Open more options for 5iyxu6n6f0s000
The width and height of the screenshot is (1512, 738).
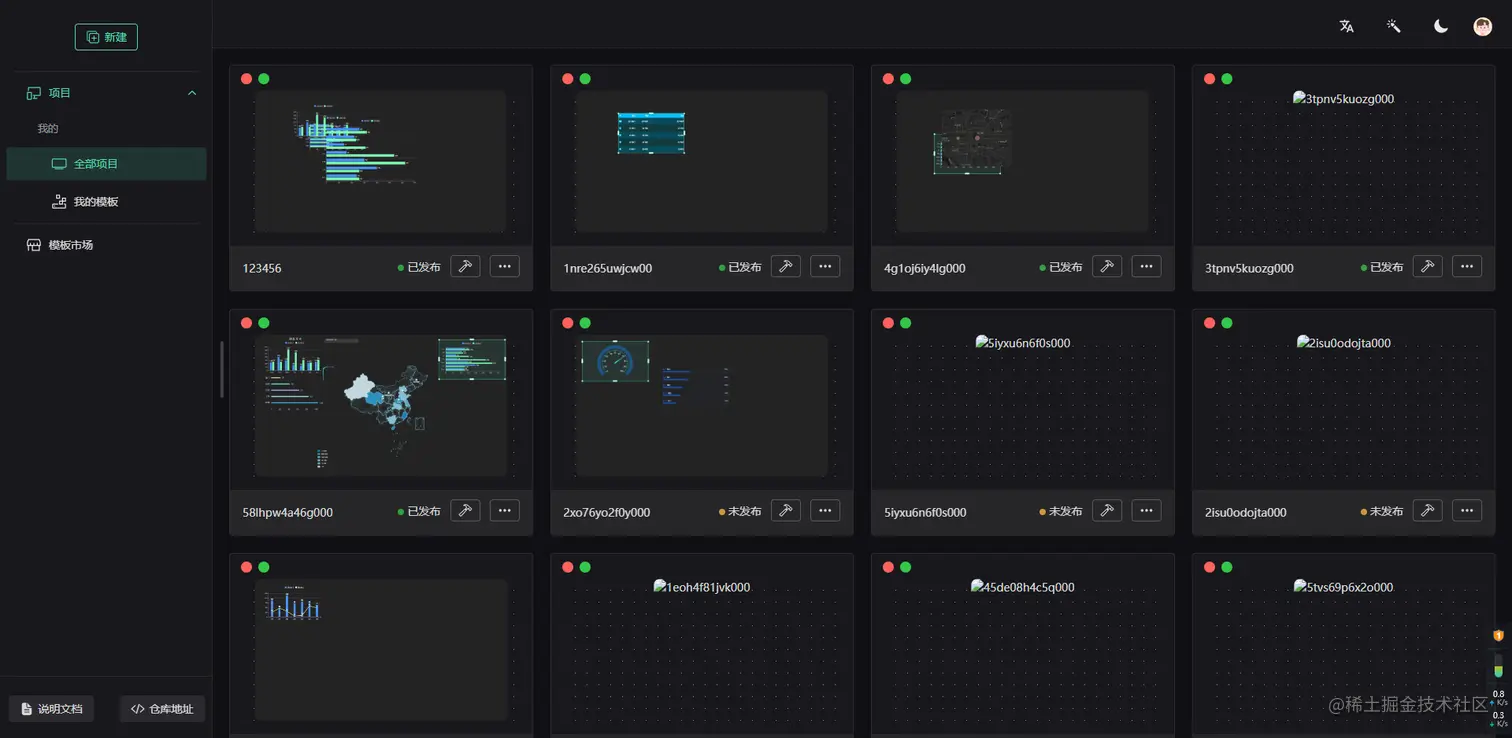1146,510
